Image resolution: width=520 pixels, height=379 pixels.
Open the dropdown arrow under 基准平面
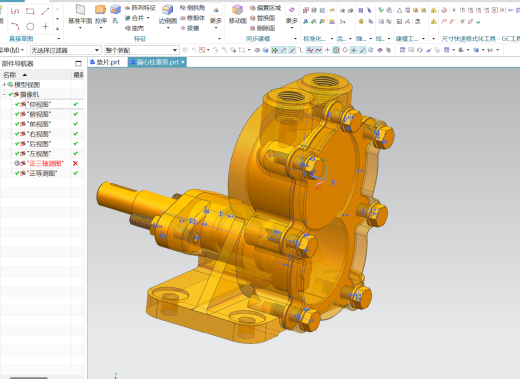click(x=80, y=28)
